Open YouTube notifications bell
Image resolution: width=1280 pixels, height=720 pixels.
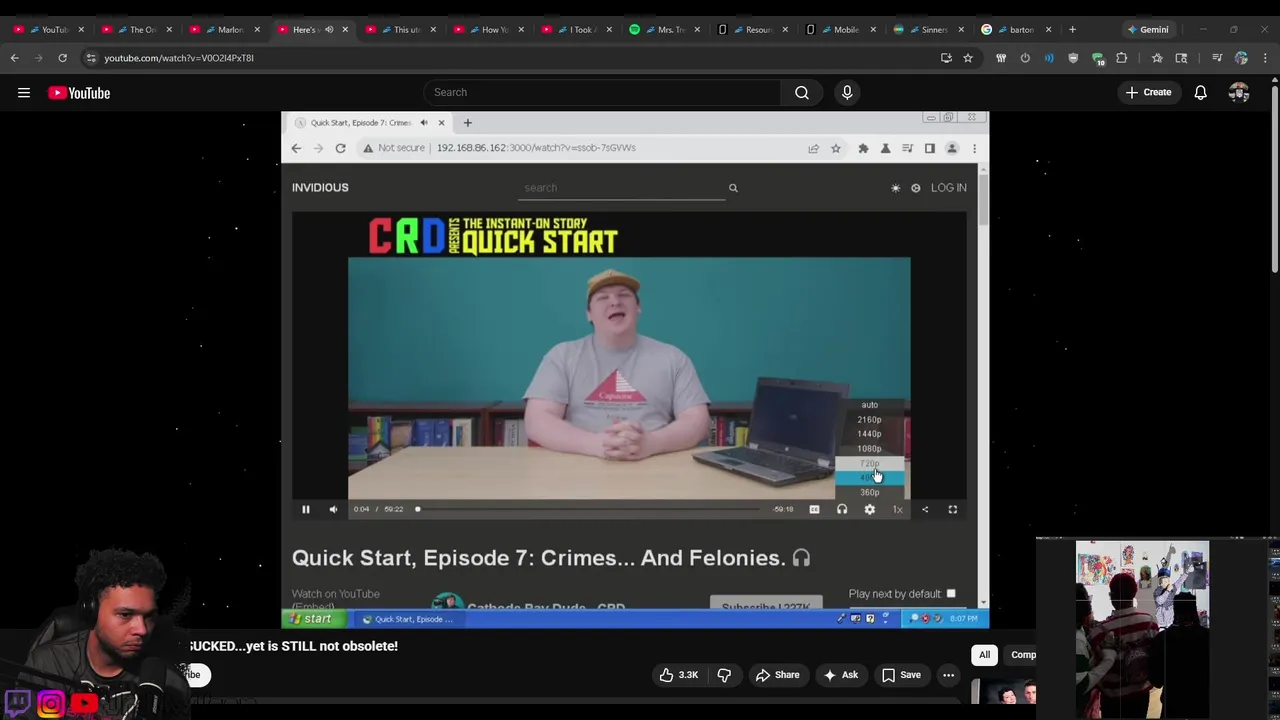pos(1200,93)
